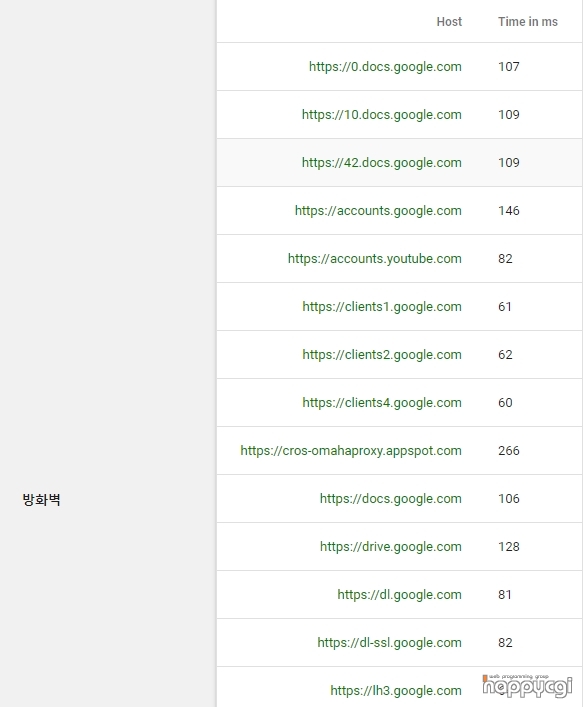
Task: Select the 방화벽 label in left panel
Action: pyautogui.click(x=41, y=500)
